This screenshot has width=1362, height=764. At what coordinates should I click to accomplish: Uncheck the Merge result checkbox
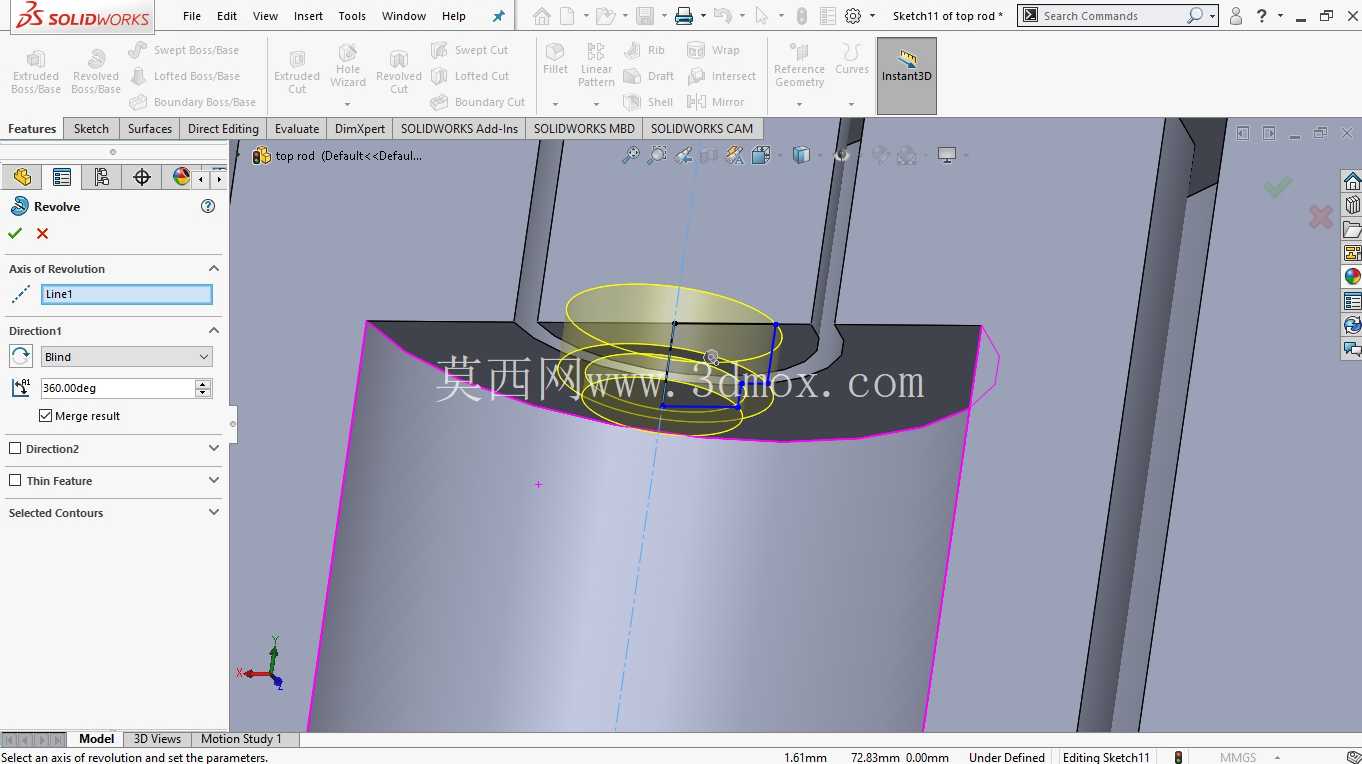pyautogui.click(x=46, y=416)
